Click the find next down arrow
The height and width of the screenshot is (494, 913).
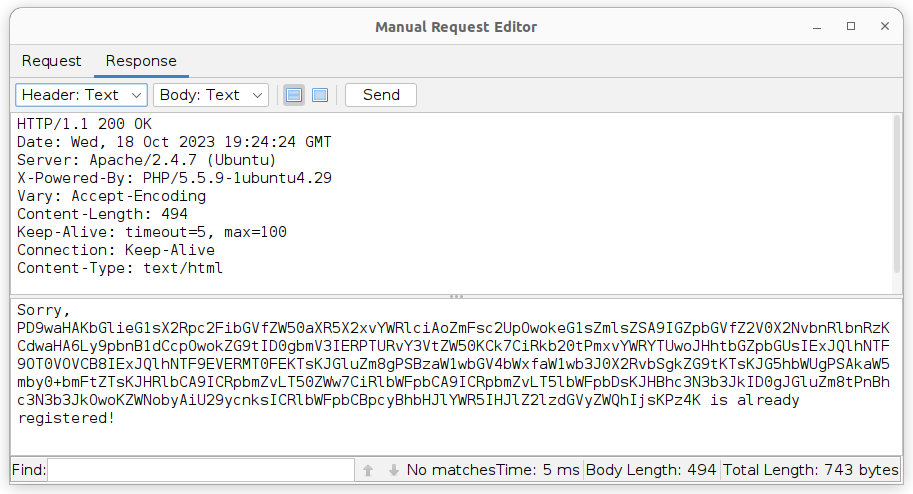coord(393,470)
